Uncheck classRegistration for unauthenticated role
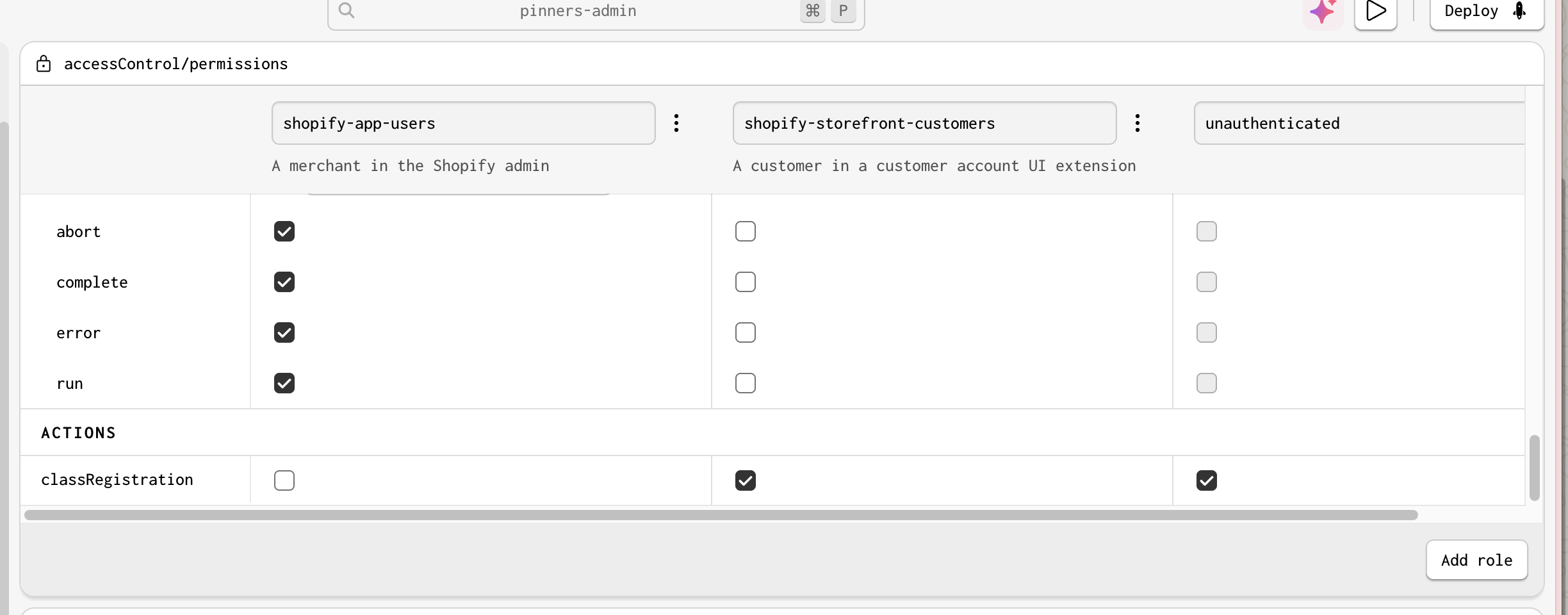The width and height of the screenshot is (1568, 615). tap(1207, 480)
